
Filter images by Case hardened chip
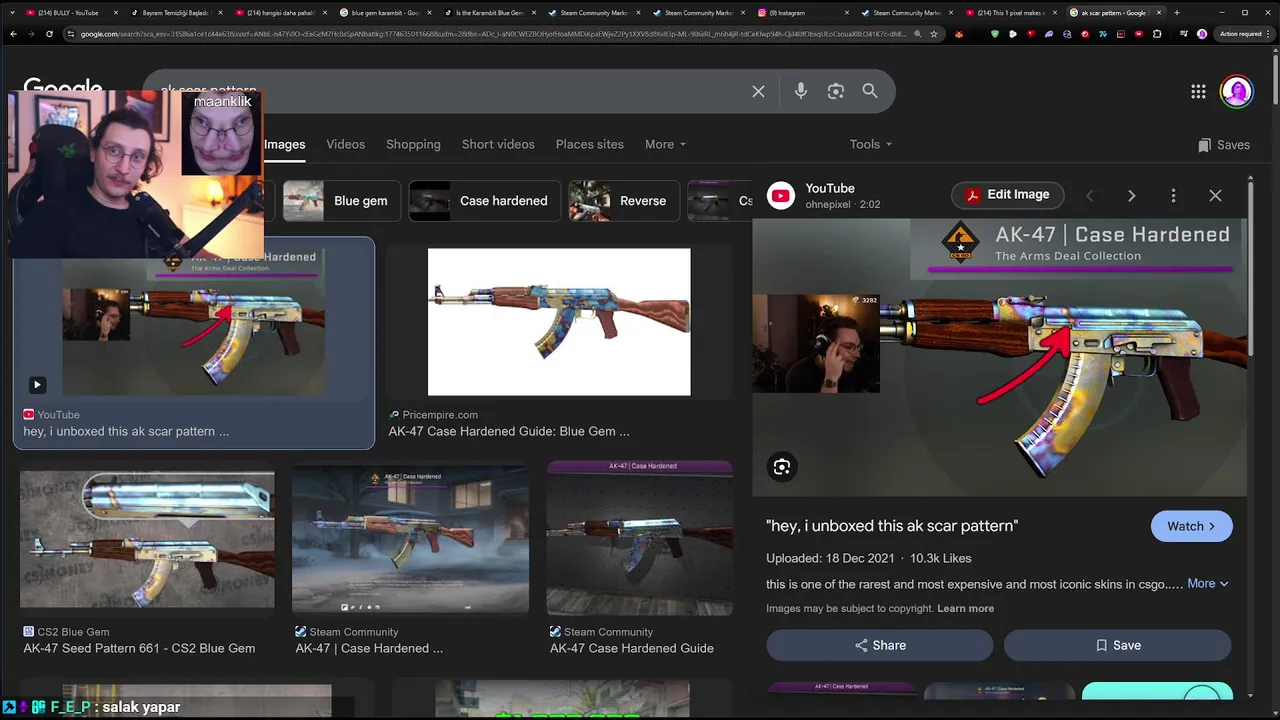(485, 201)
